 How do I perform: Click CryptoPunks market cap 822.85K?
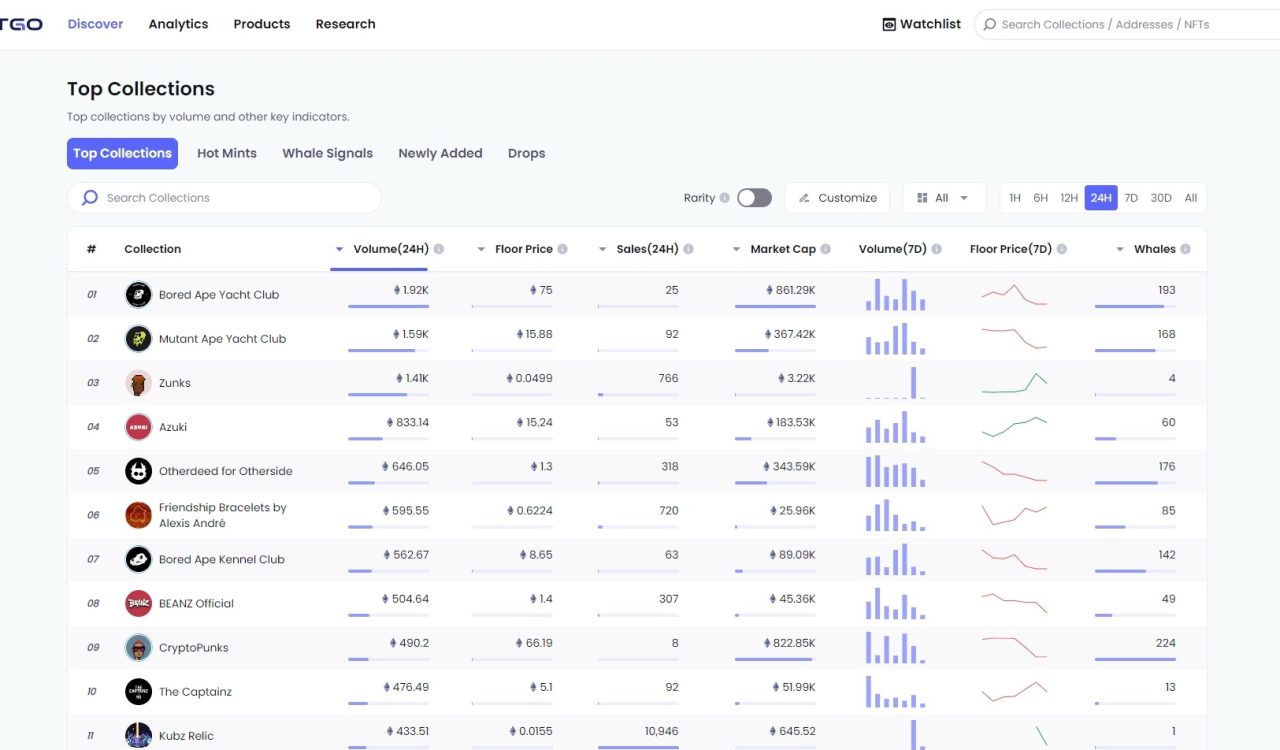coord(790,643)
